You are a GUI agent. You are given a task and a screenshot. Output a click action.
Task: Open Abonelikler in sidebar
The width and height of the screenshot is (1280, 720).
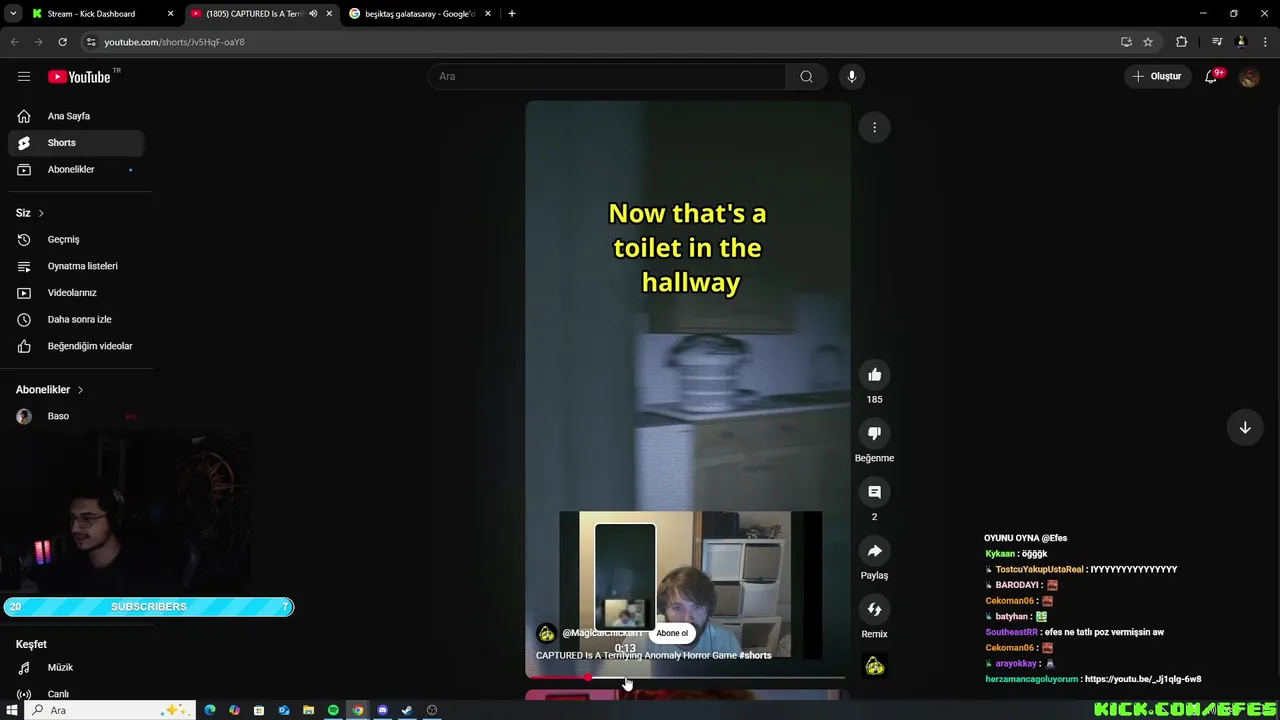tap(76, 170)
